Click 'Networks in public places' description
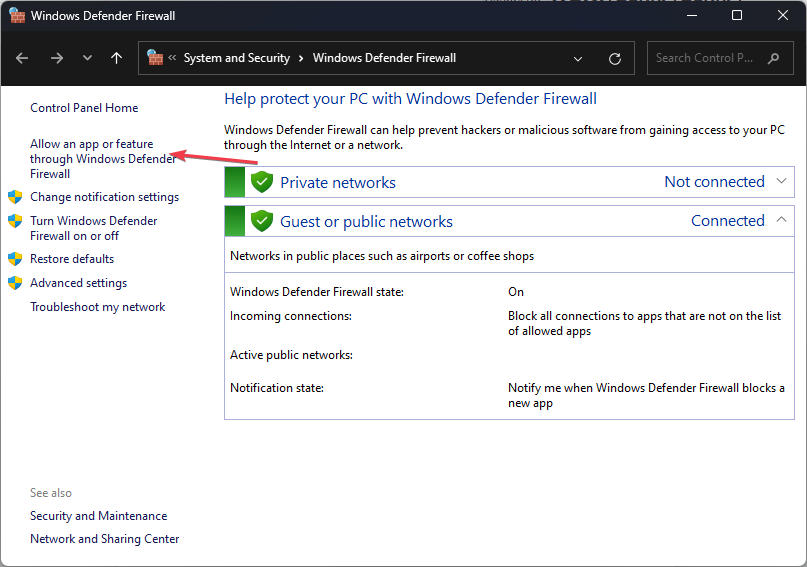This screenshot has height=567, width=807. pos(382,256)
